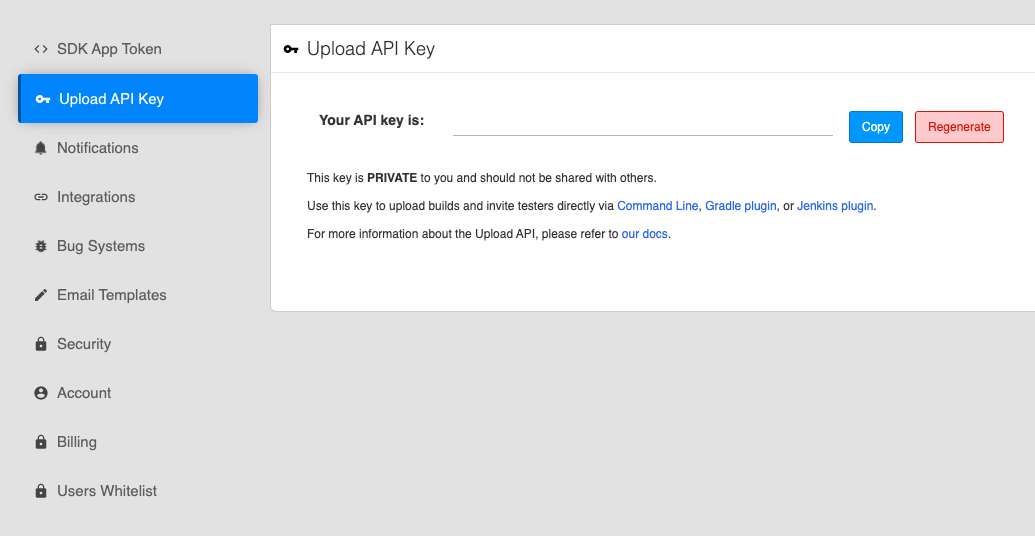Click the Notifications bell icon
Image resolution: width=1035 pixels, height=536 pixels.
pos(41,148)
